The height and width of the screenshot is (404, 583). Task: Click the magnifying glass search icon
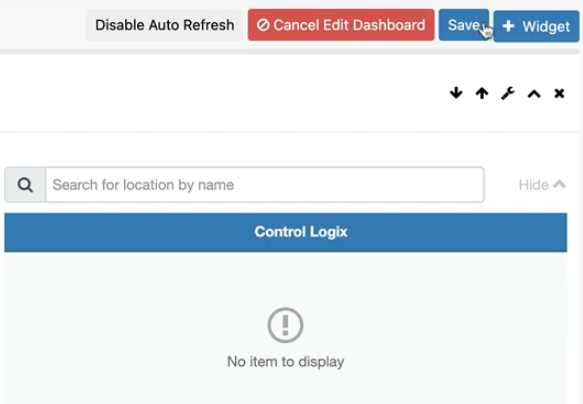(x=25, y=185)
